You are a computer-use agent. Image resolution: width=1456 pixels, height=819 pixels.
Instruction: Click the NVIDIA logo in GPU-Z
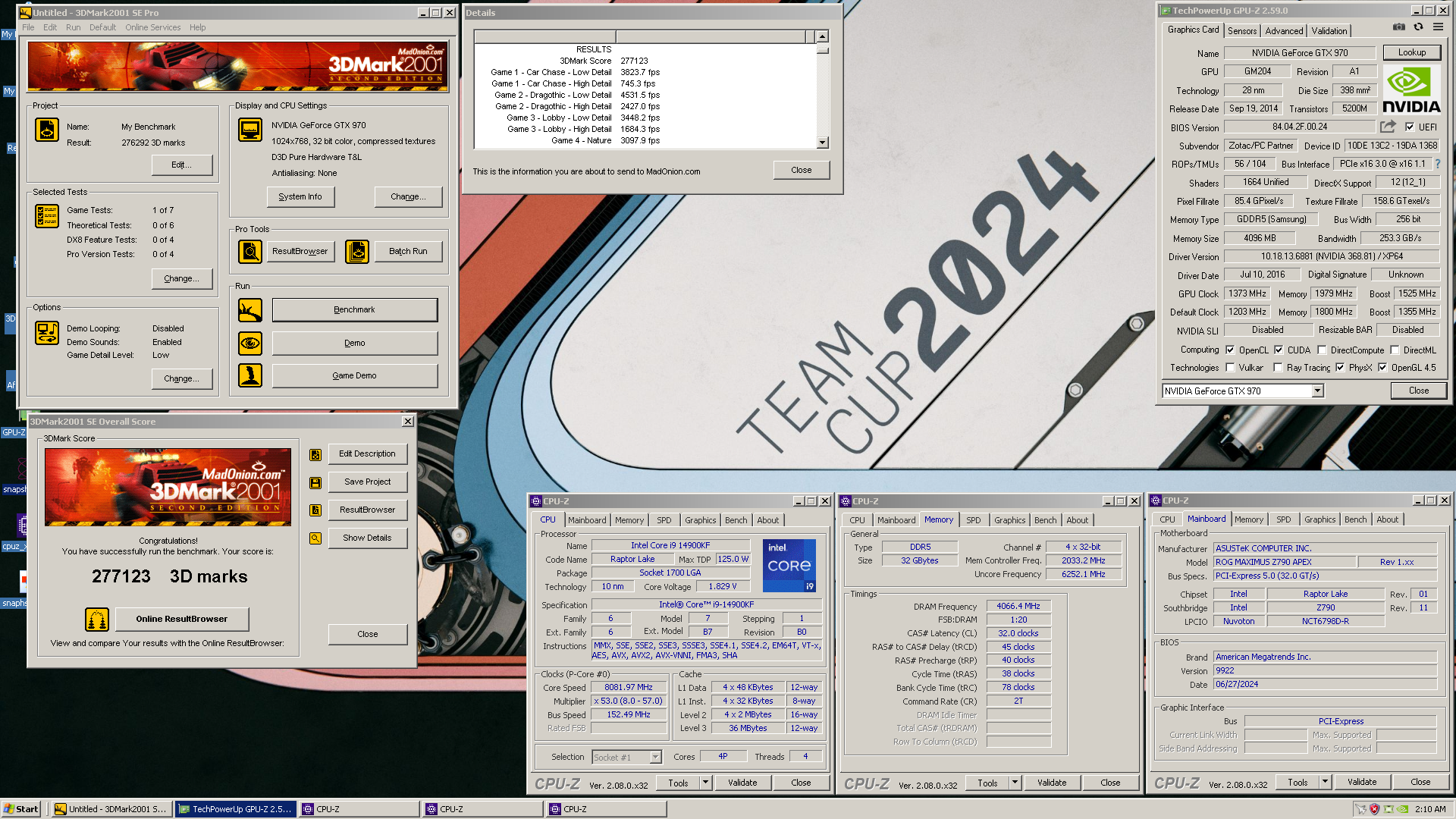pos(1411,90)
